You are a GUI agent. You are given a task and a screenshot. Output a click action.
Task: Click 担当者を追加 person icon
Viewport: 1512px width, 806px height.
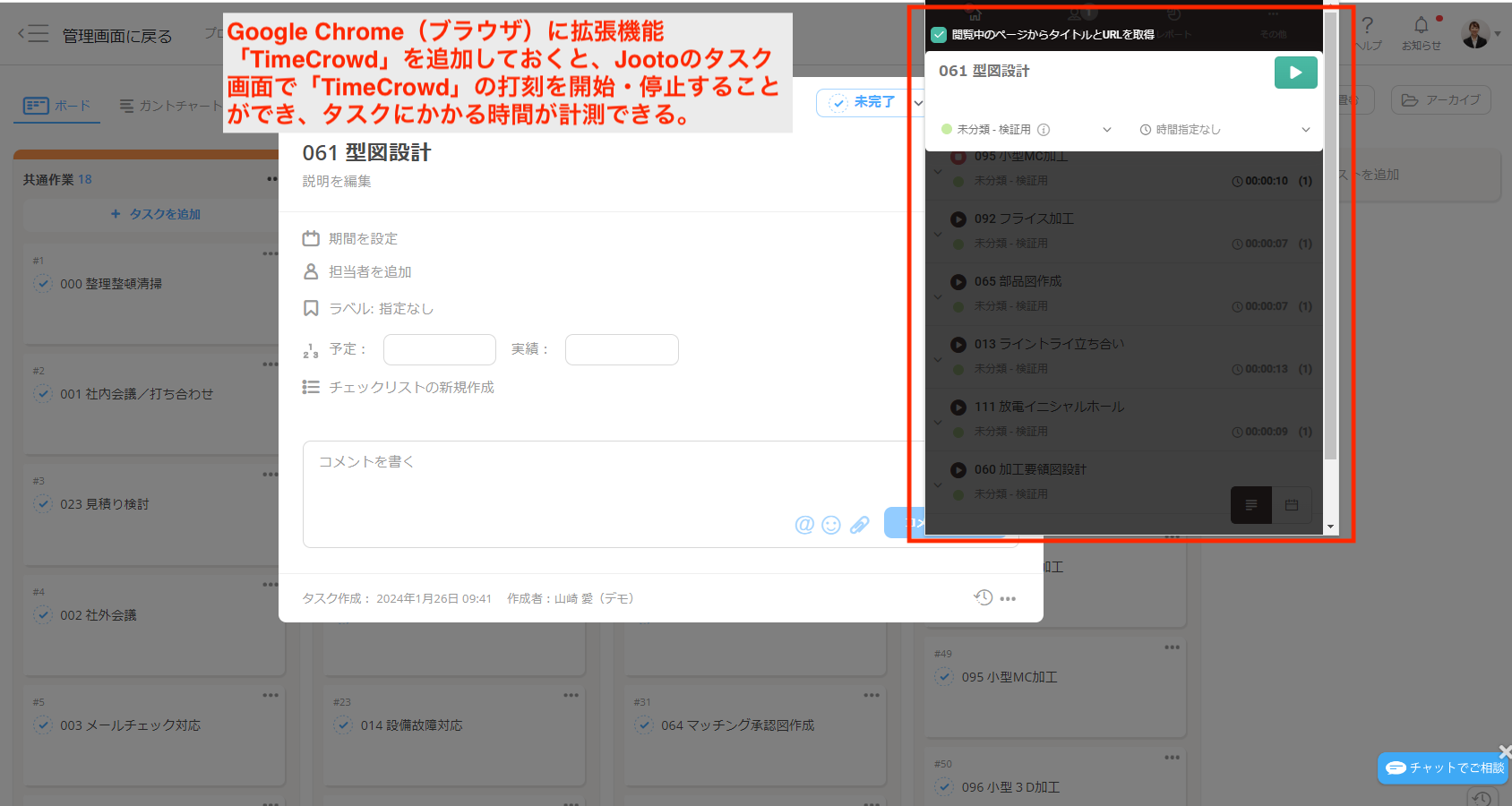pyautogui.click(x=311, y=271)
